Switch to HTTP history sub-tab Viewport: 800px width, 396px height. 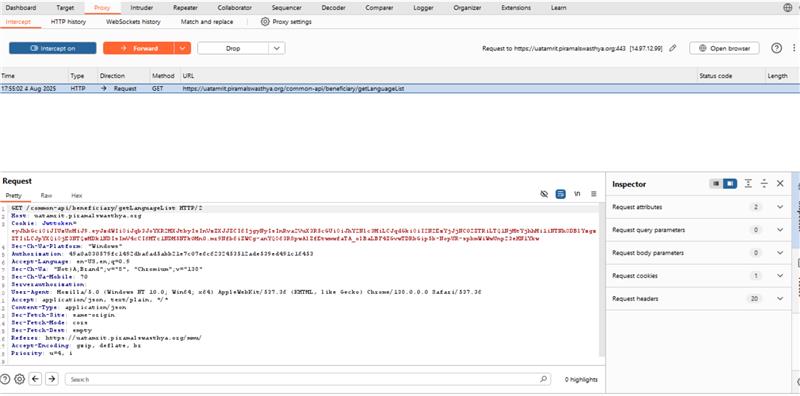click(x=68, y=22)
